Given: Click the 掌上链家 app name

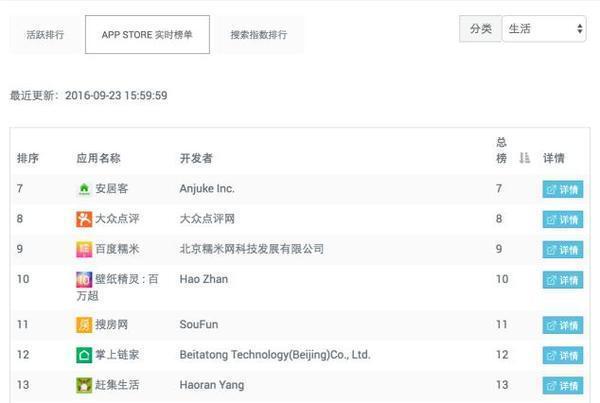Looking at the screenshot, I should coord(117,354).
